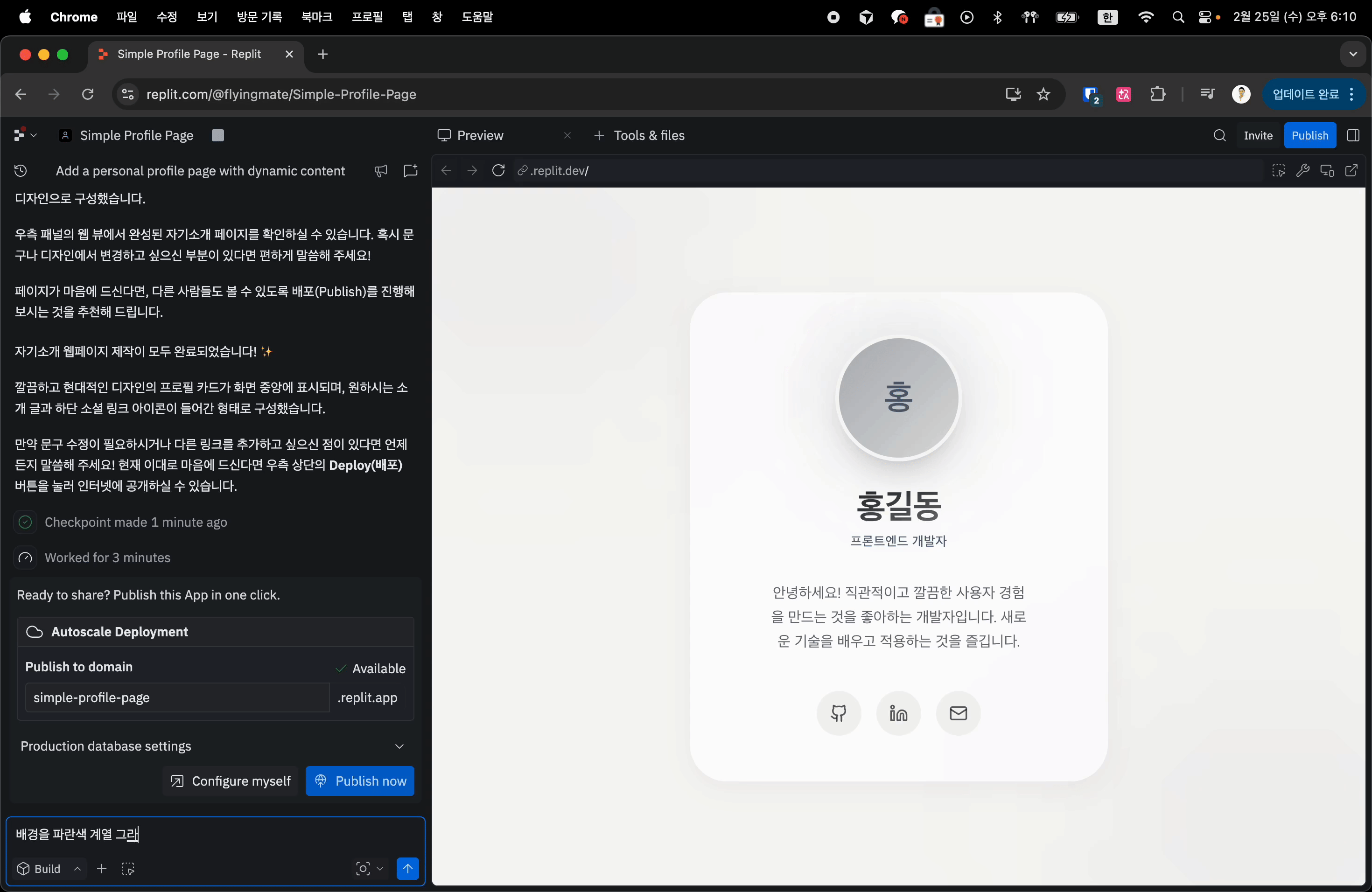1372x892 pixels.
Task: Click the new chat icon in agent panel
Action: 411,171
